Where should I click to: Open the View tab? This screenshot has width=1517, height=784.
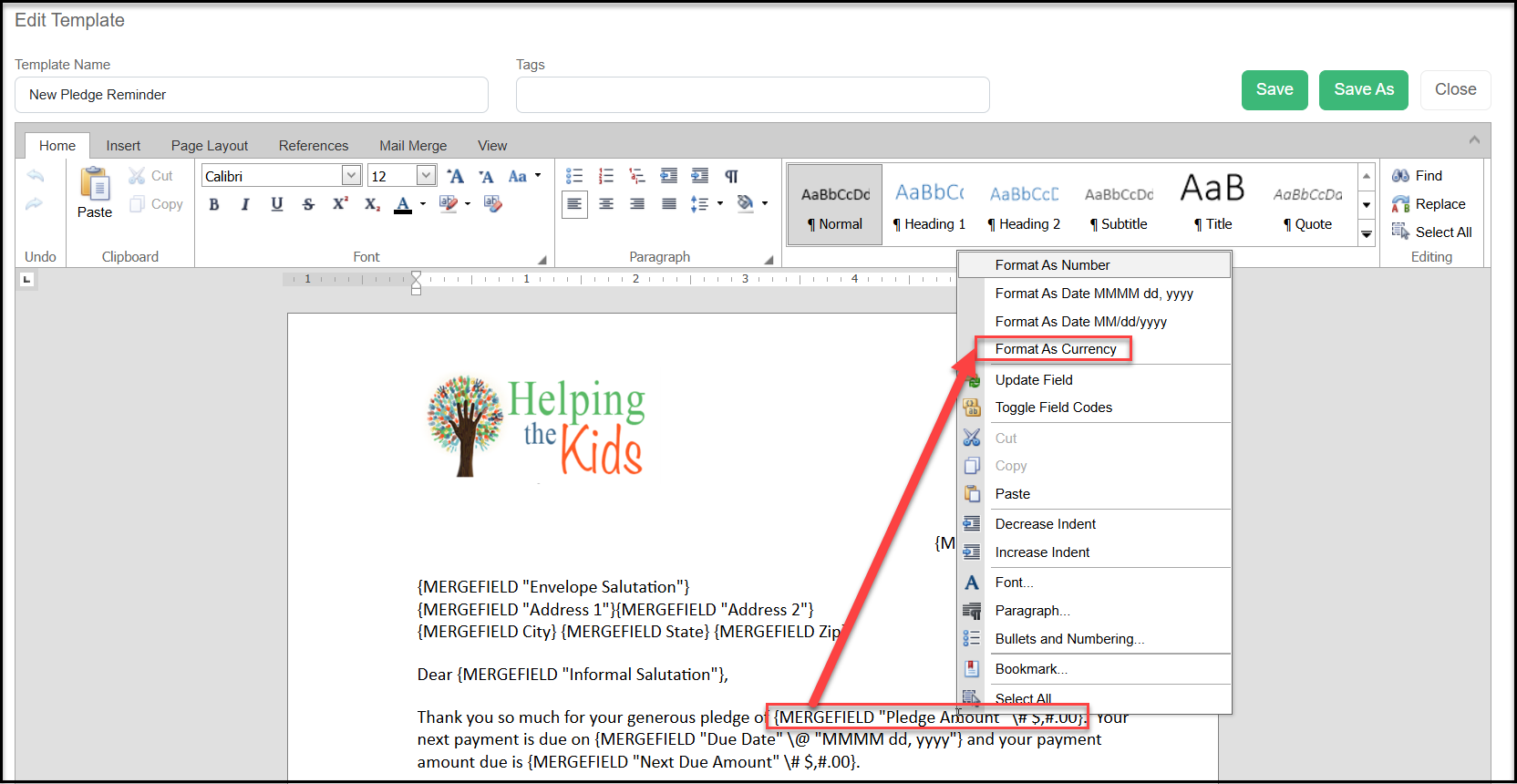pos(492,146)
